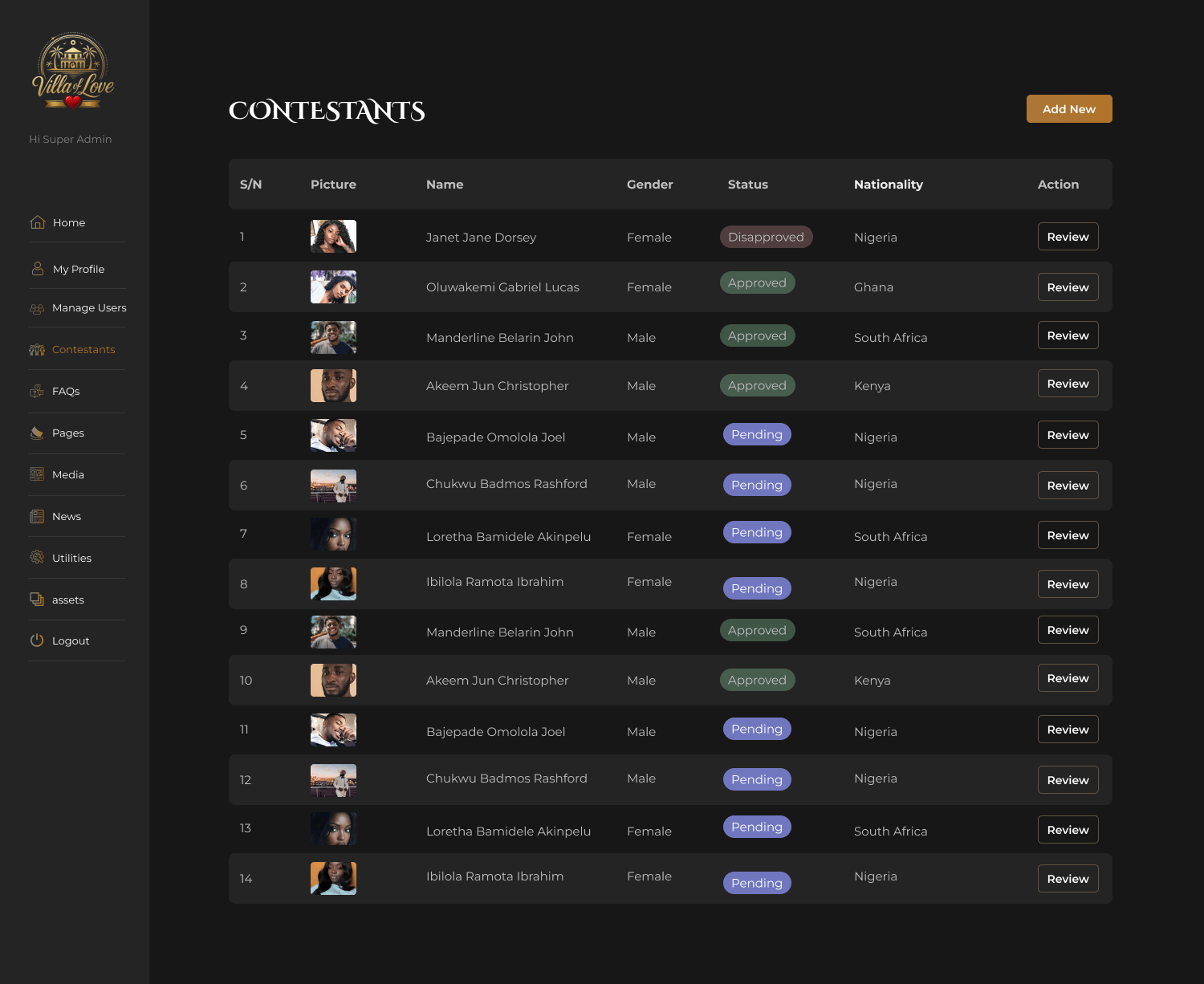This screenshot has width=1204, height=984.
Task: Open the Contestants menu item
Action: [x=83, y=350]
